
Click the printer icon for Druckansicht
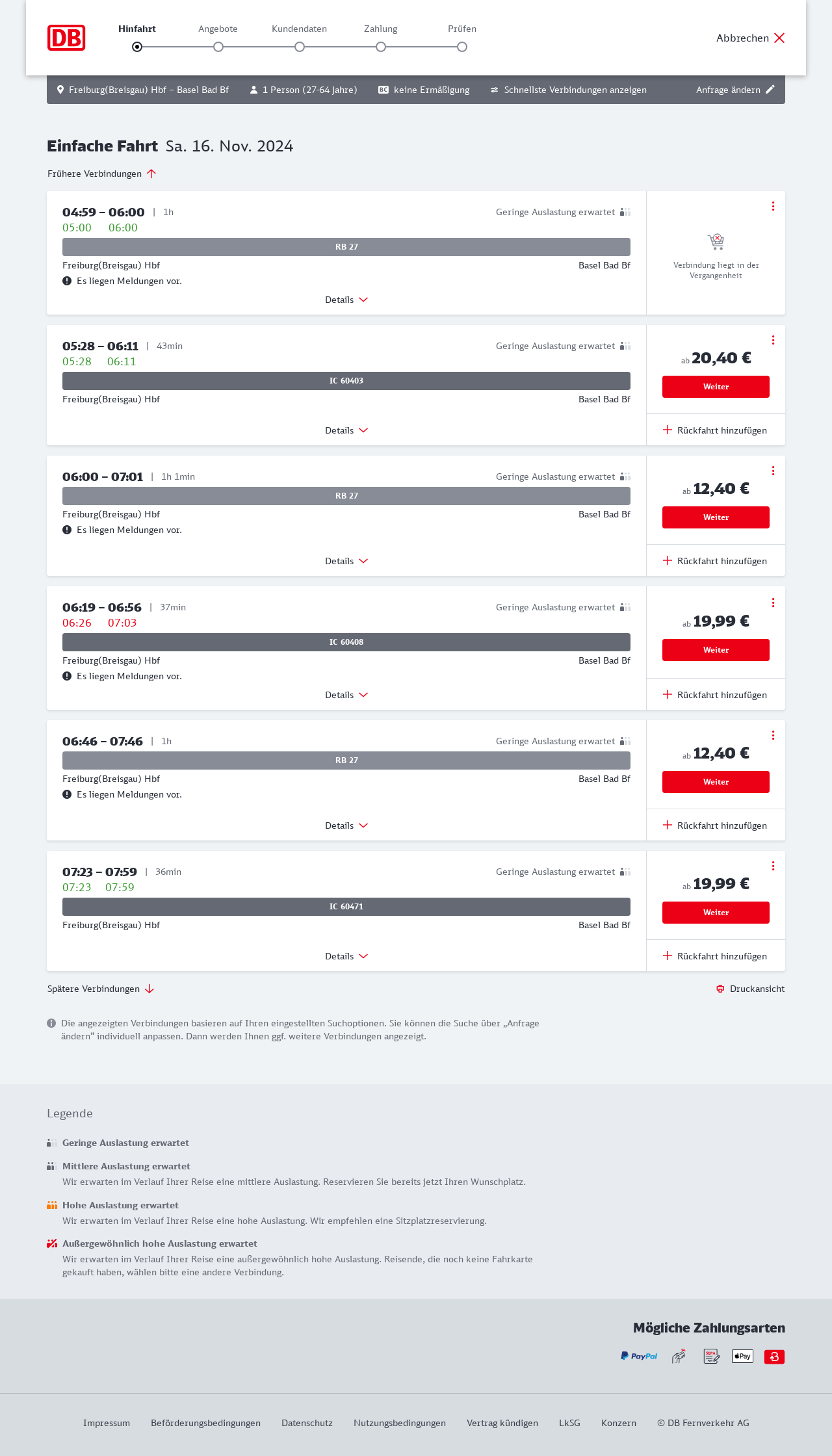coord(720,989)
